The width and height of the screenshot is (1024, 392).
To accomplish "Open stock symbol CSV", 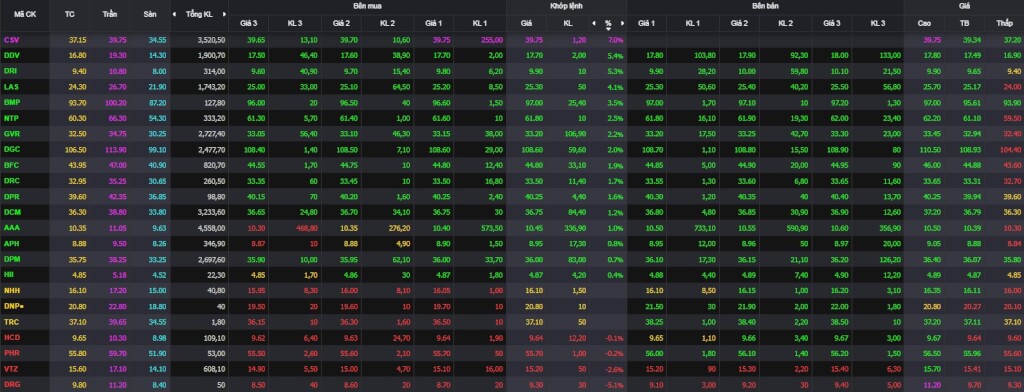I will 11,40.
